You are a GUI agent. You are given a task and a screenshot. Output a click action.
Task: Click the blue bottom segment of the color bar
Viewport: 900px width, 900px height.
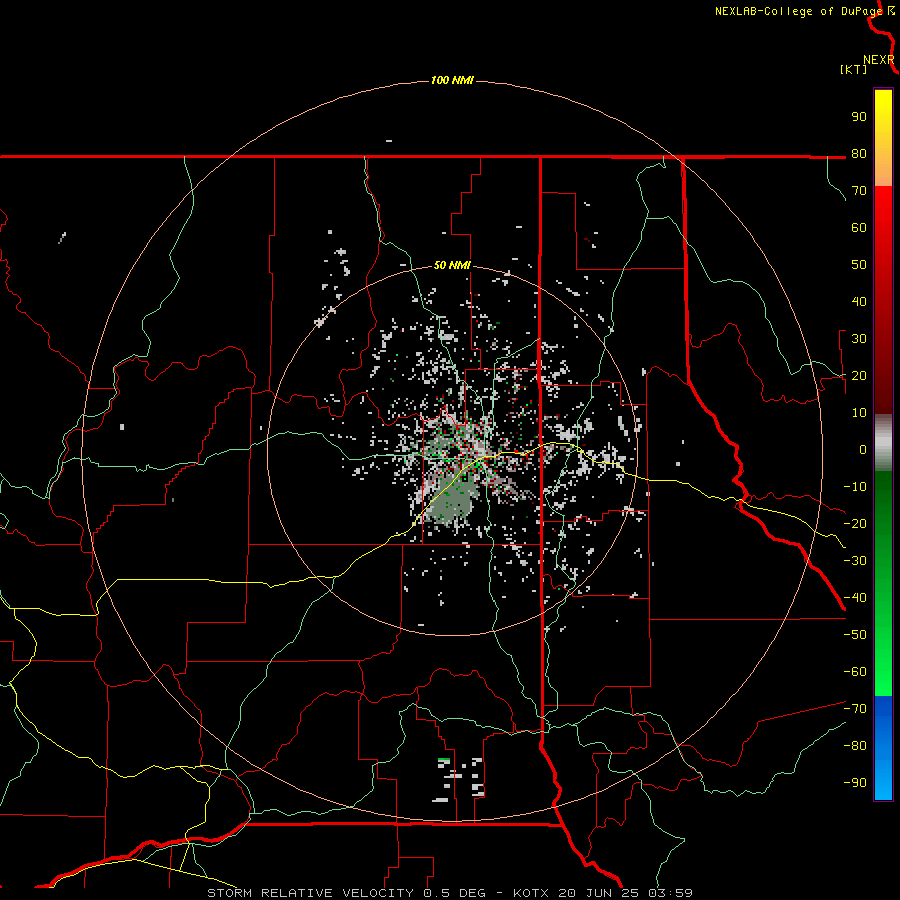883,748
